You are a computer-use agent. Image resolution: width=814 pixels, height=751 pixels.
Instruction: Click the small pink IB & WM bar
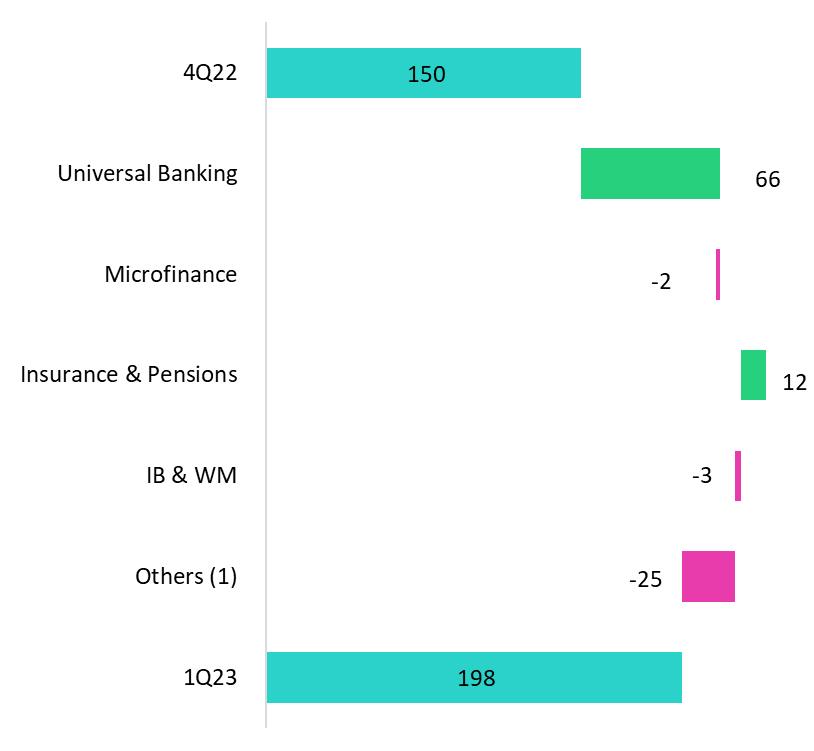[x=738, y=476]
